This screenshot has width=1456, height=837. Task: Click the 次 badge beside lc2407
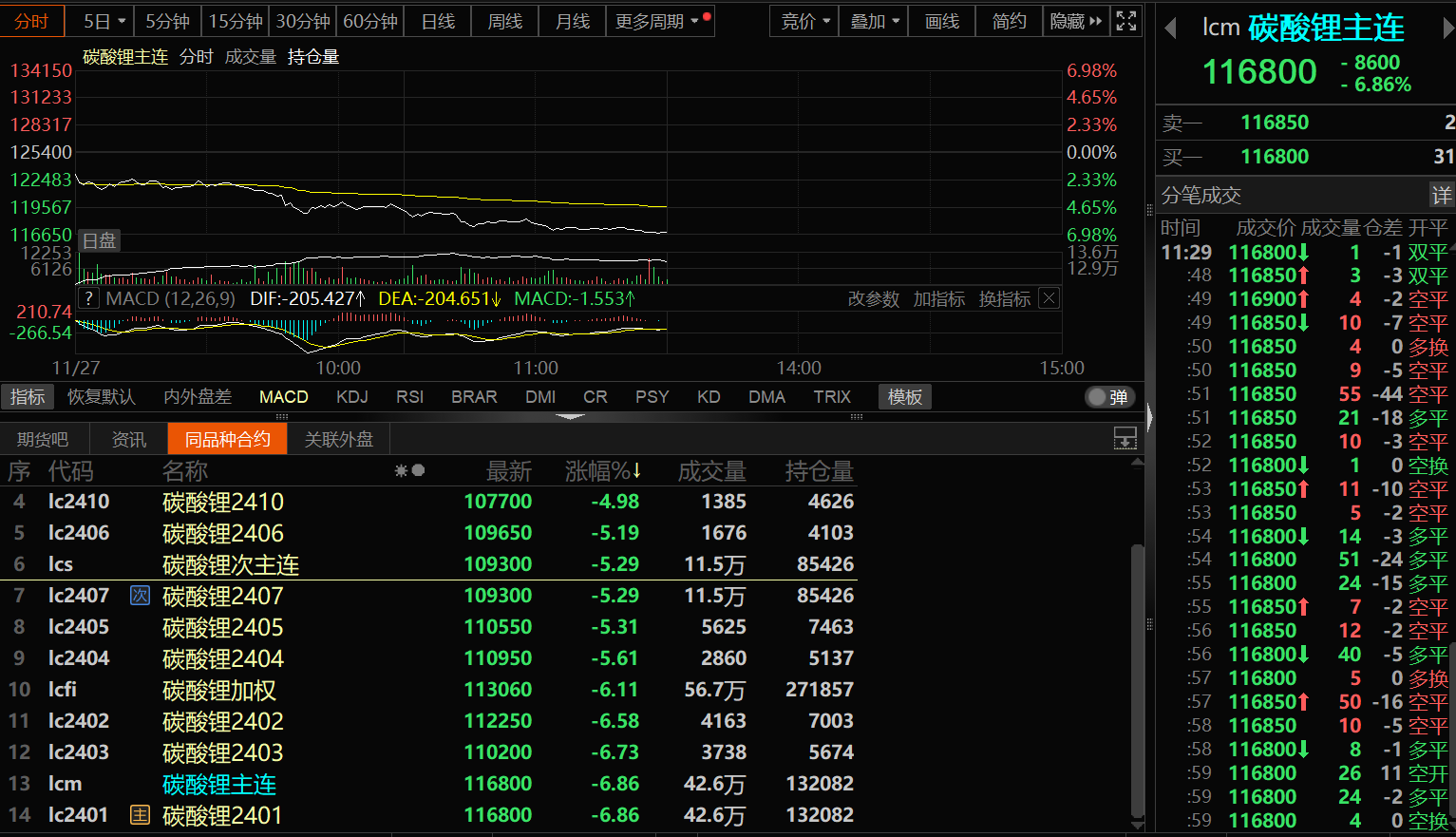(140, 596)
